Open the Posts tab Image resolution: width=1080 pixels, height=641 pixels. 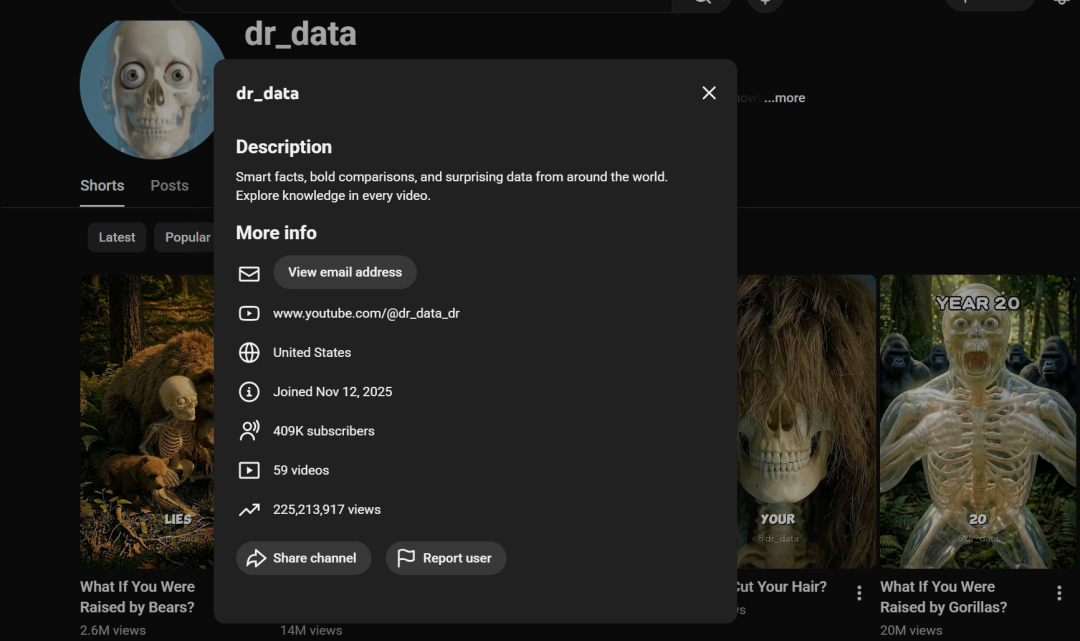tap(169, 185)
